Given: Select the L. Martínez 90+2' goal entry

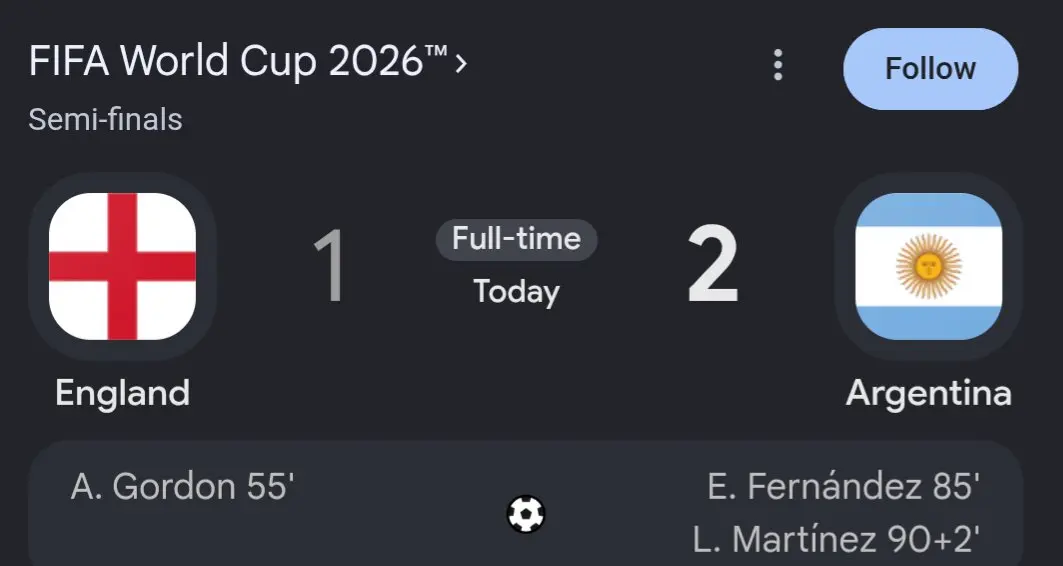Looking at the screenshot, I should (x=836, y=540).
